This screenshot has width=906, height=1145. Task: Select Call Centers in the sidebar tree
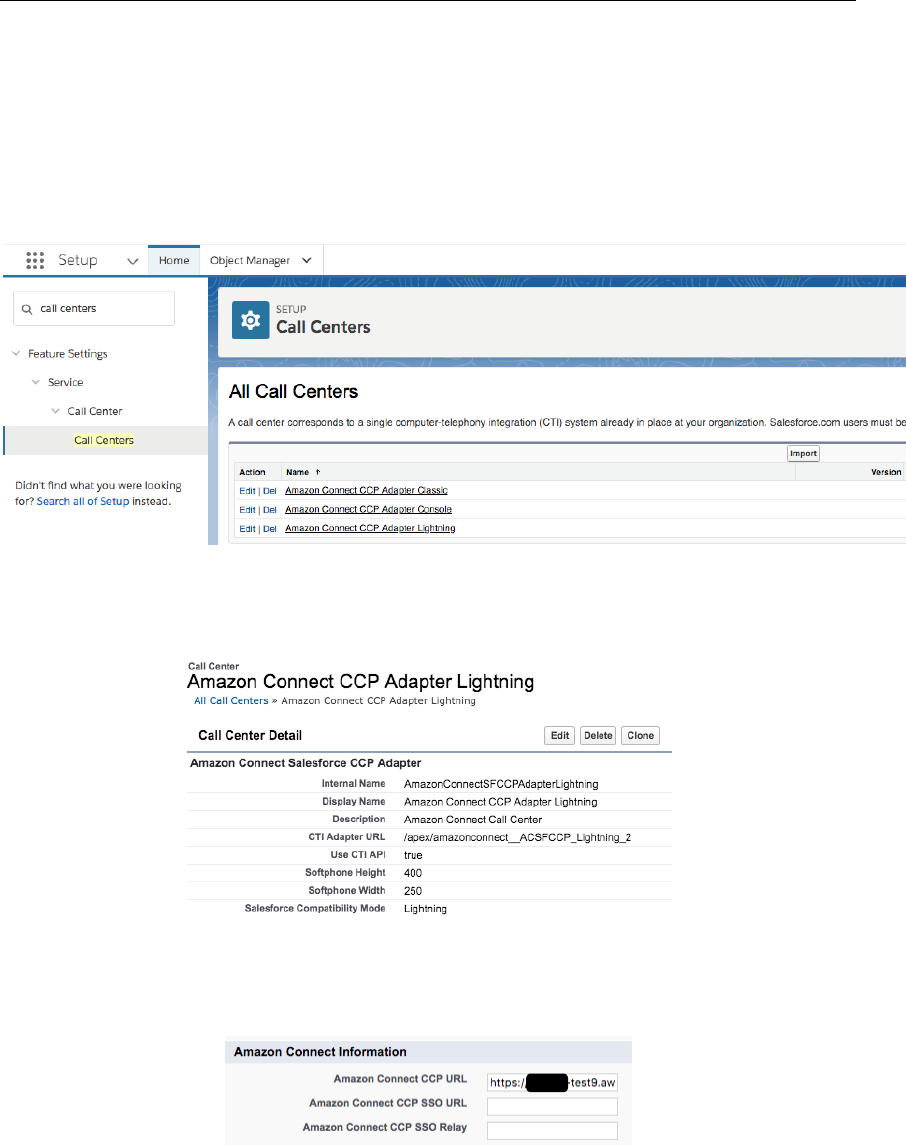point(104,440)
